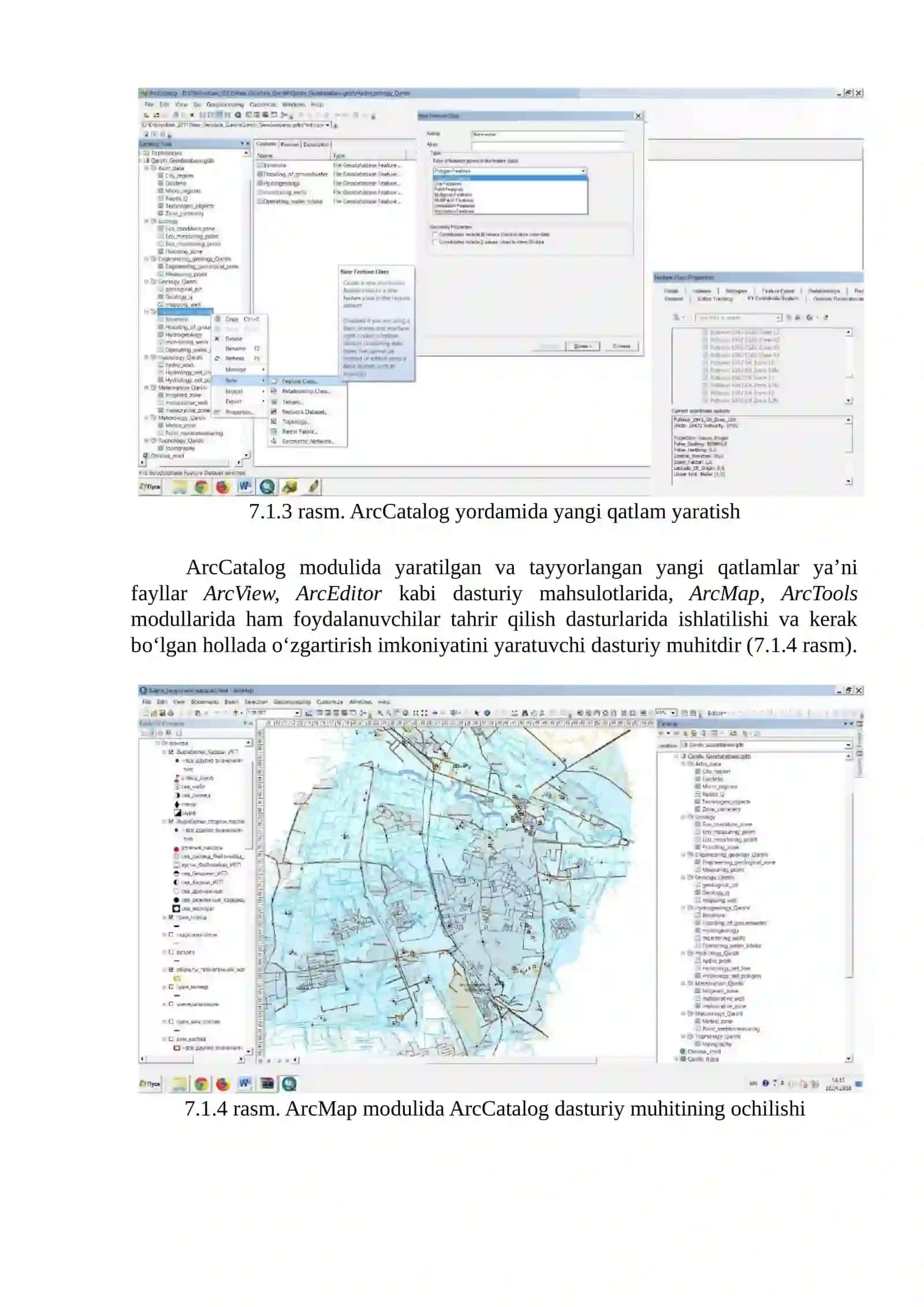Click the Print icon in ArcMap toolbar

pos(170,713)
